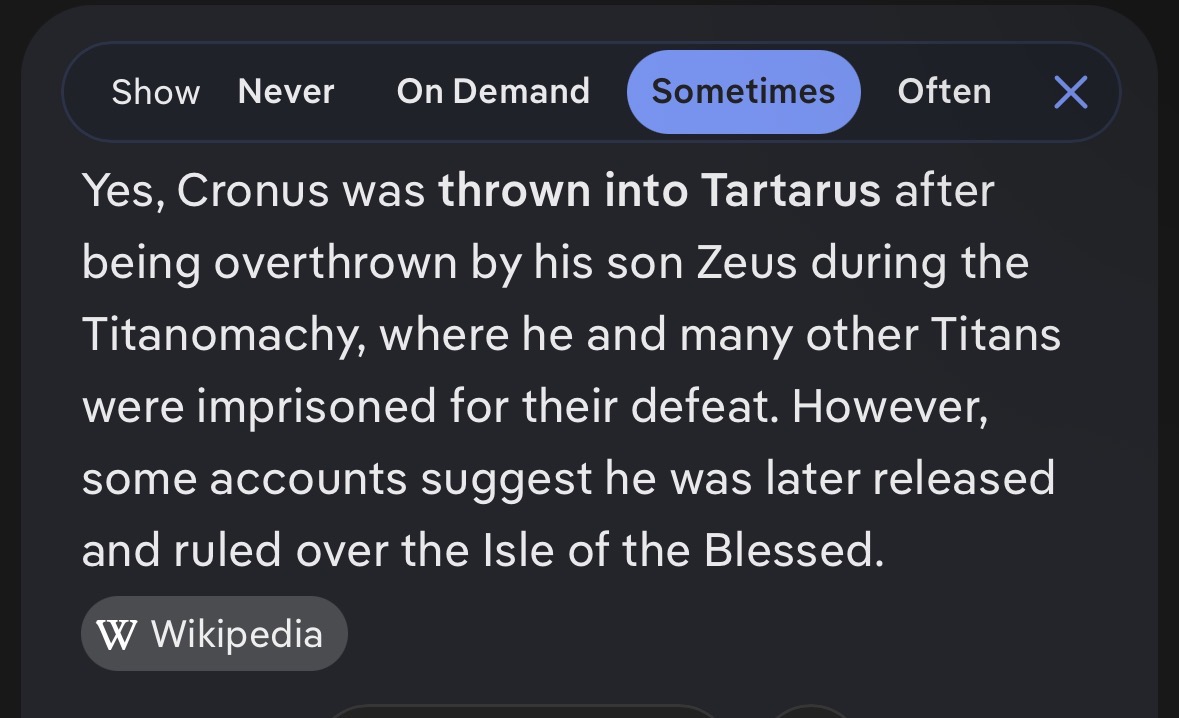The height and width of the screenshot is (718, 1179).
Task: Click the word overthrown in the answer
Action: 335,262
